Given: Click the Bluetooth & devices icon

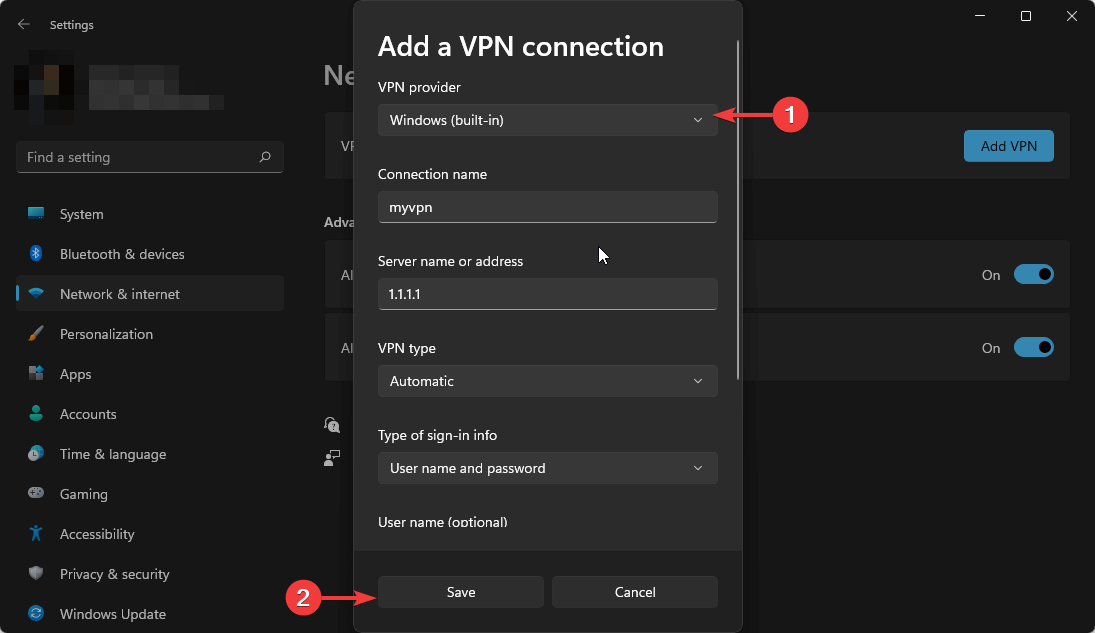Looking at the screenshot, I should 36,253.
